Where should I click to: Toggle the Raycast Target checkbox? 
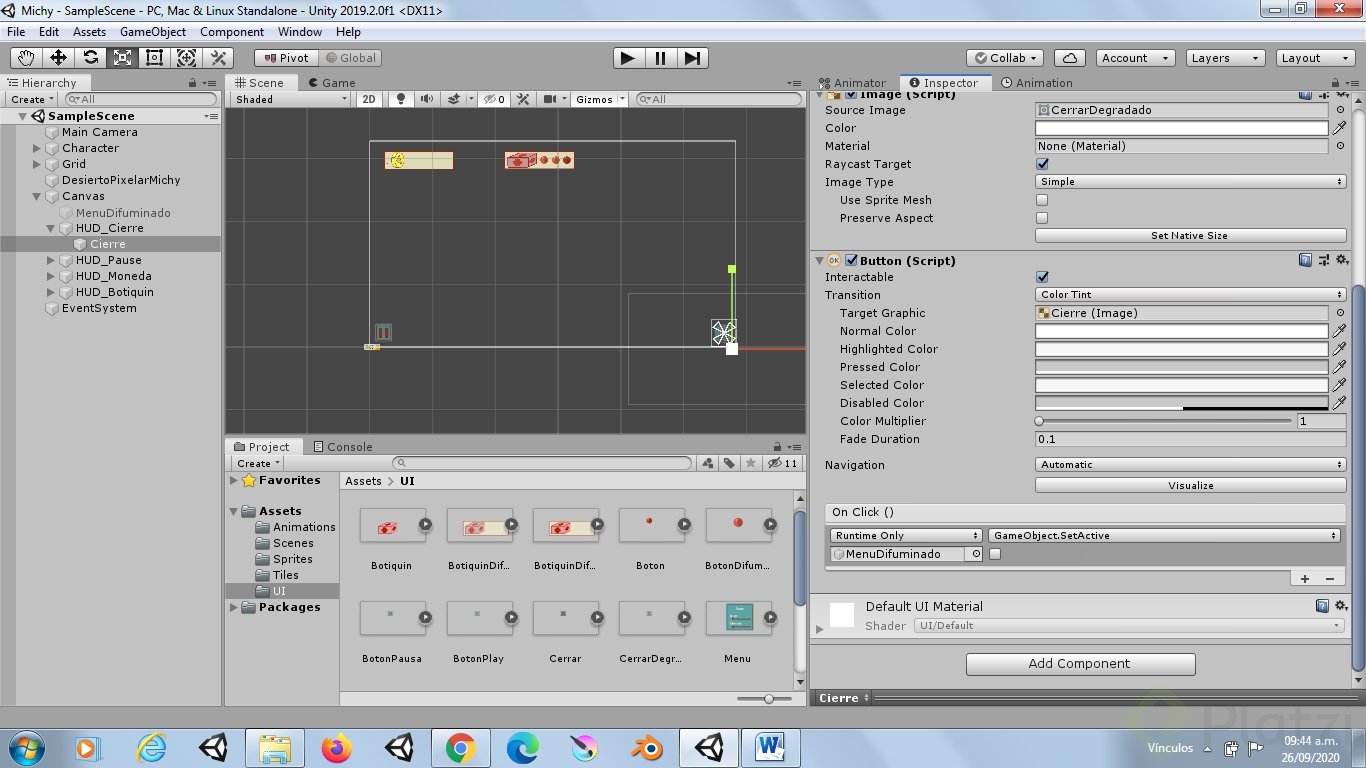(1042, 164)
